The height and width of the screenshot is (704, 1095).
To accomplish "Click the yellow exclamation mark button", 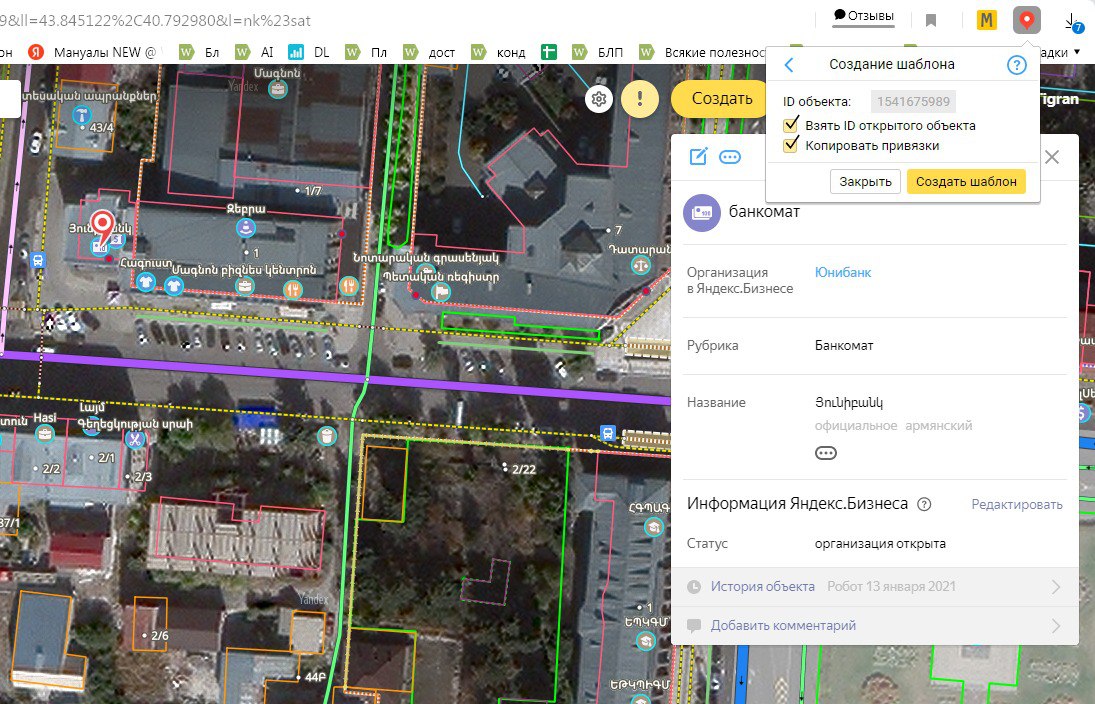I will coord(640,99).
